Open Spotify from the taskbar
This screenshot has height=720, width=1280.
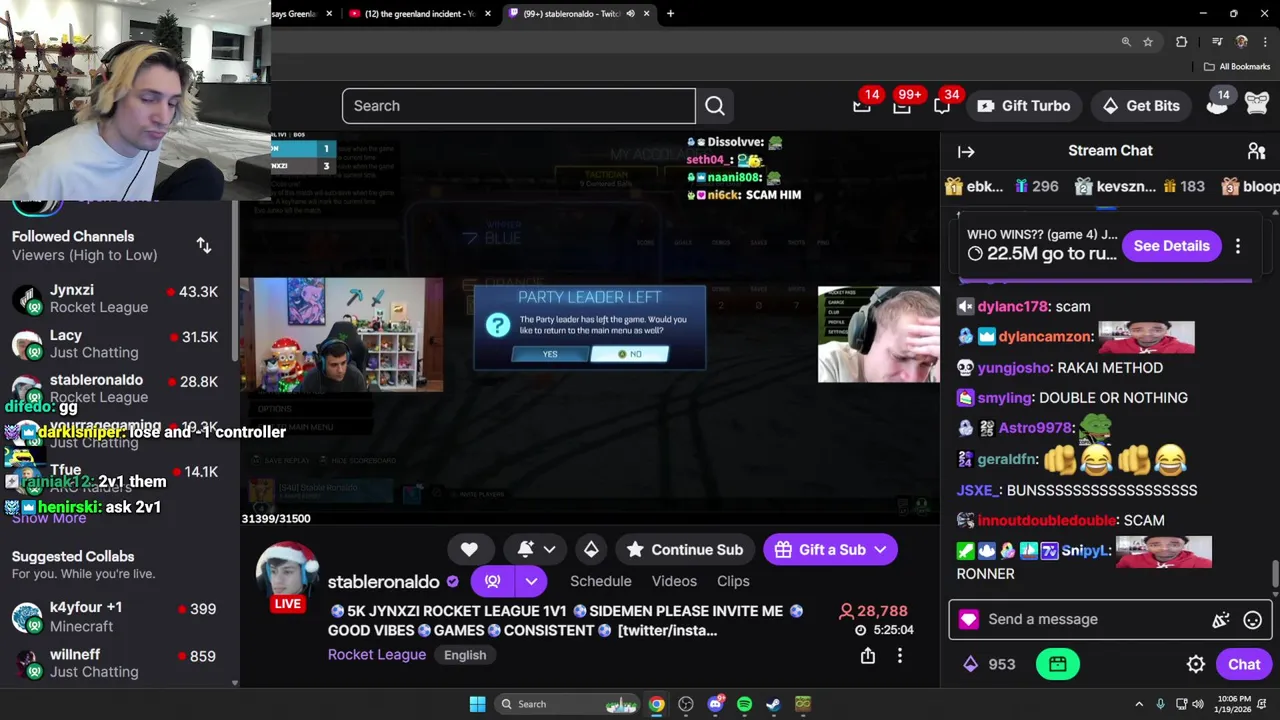pos(744,704)
